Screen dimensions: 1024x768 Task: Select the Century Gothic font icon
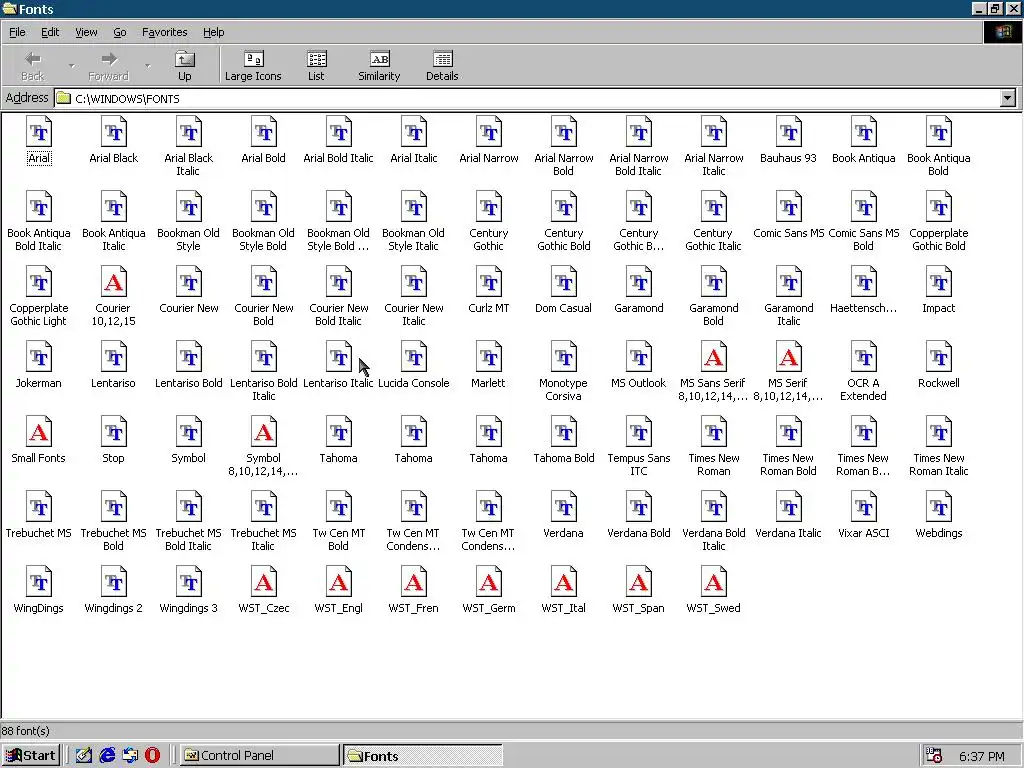[x=488, y=208]
